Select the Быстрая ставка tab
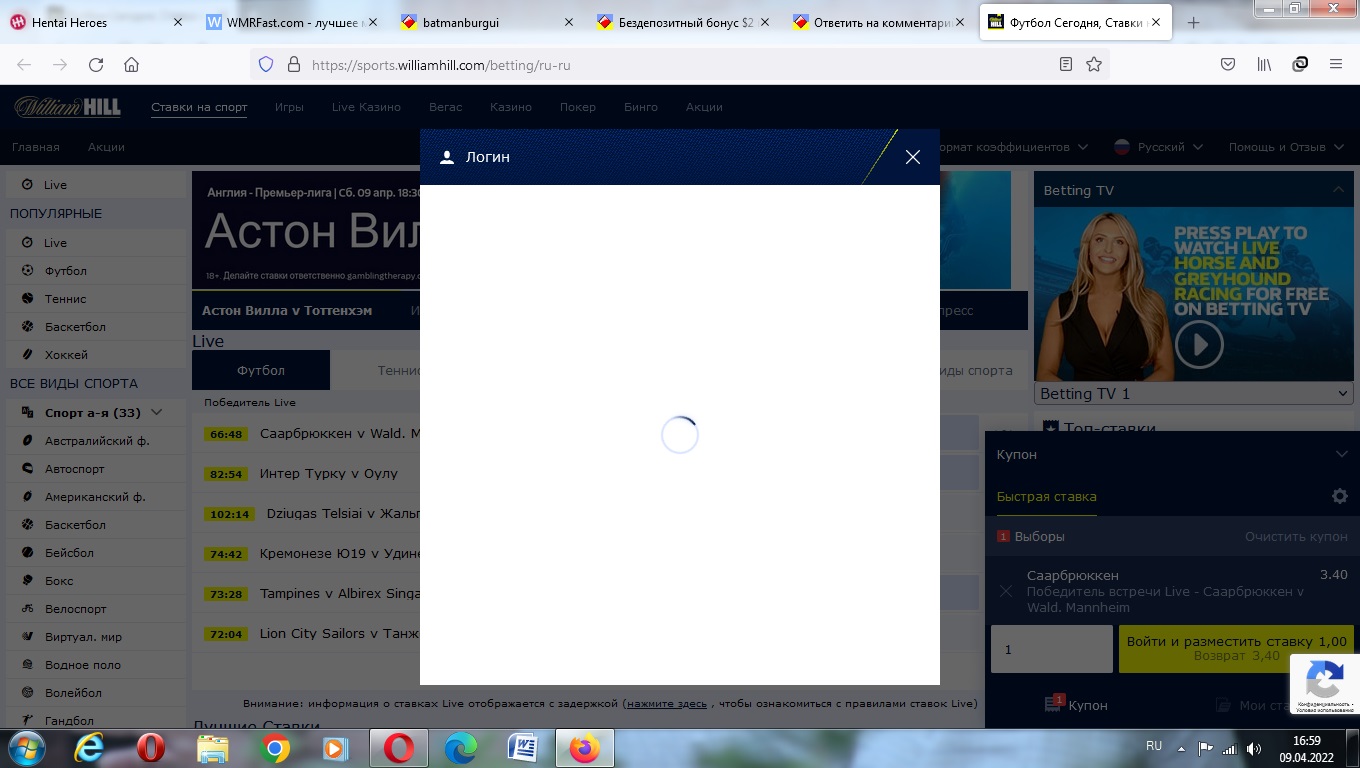The height and width of the screenshot is (768, 1360). click(1046, 497)
